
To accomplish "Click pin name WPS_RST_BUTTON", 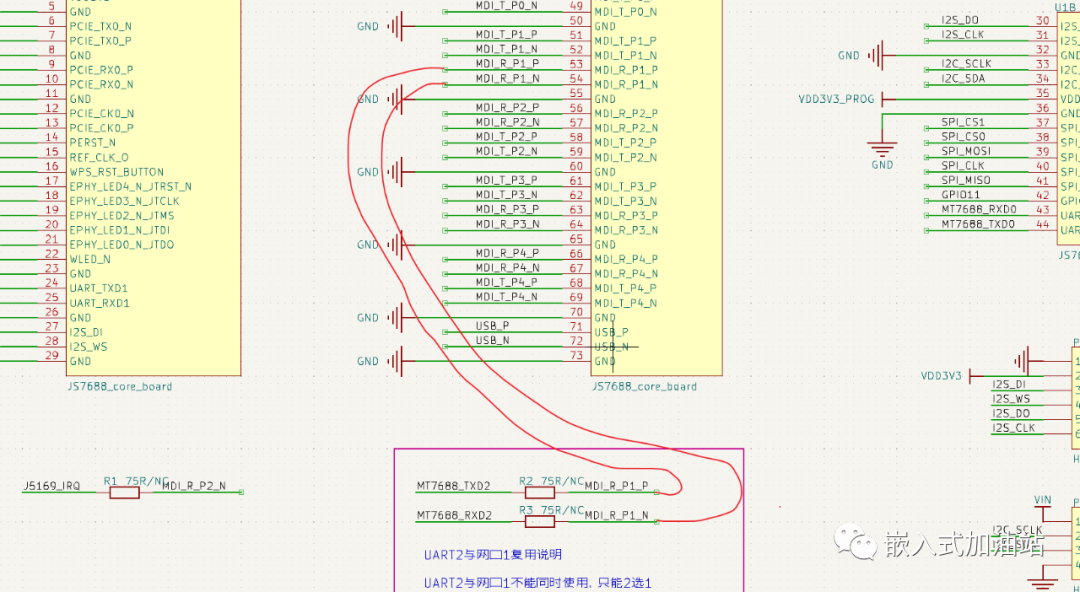I will pyautogui.click(x=117, y=172).
